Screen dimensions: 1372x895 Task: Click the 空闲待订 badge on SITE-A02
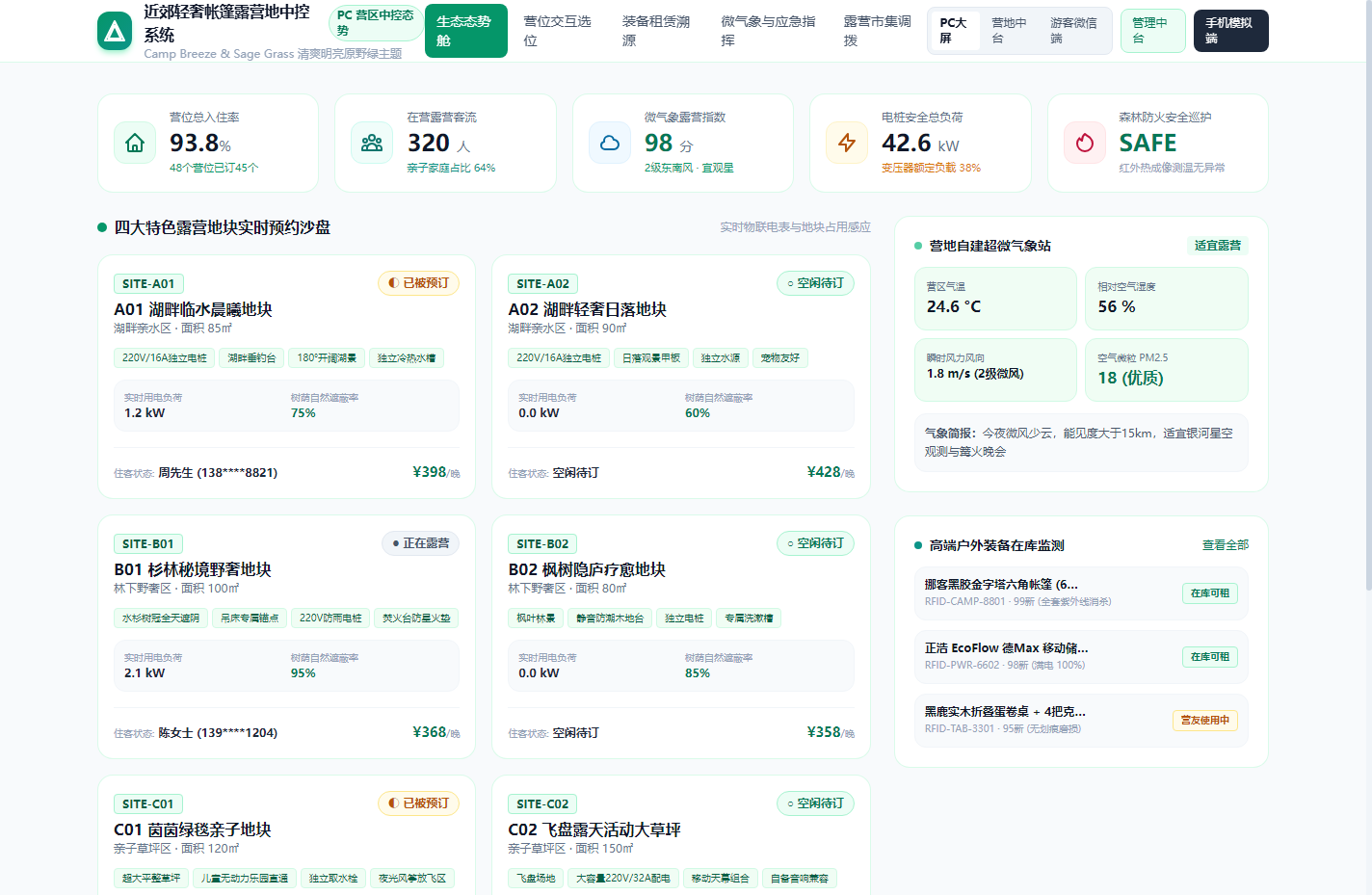815,283
